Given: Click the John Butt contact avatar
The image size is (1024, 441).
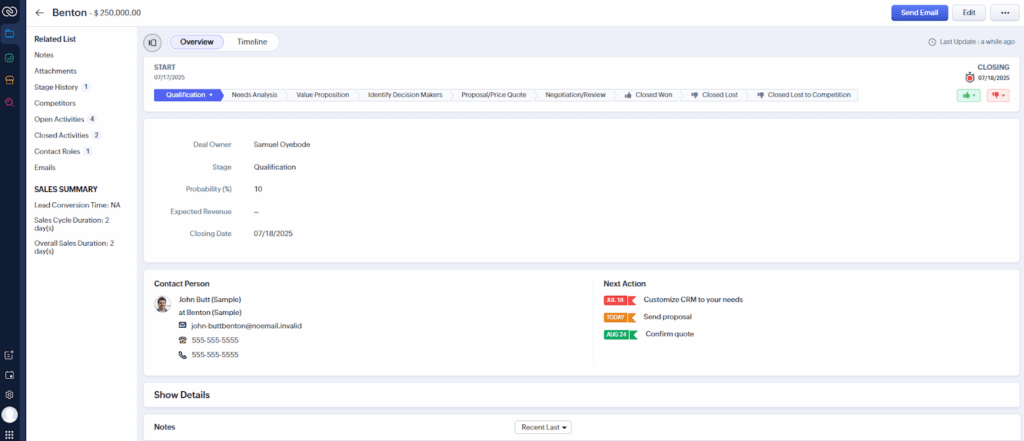Looking at the screenshot, I should coord(162,303).
